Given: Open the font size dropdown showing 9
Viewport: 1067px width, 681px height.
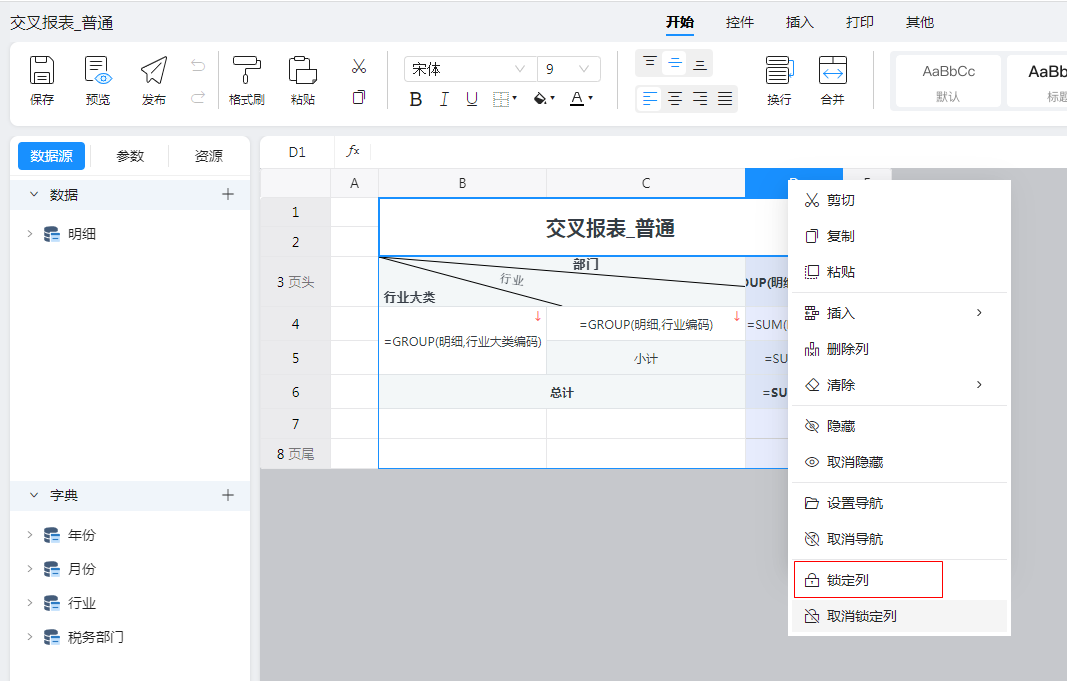Looking at the screenshot, I should coord(567,69).
